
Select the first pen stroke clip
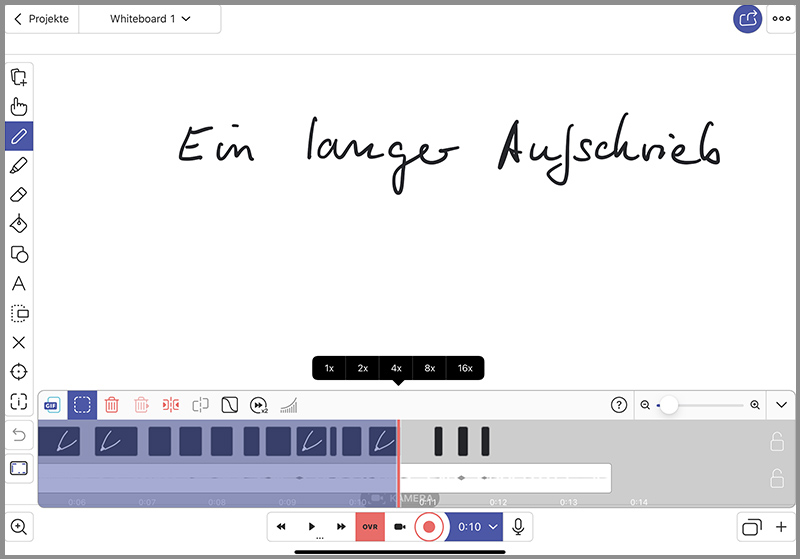[59, 442]
